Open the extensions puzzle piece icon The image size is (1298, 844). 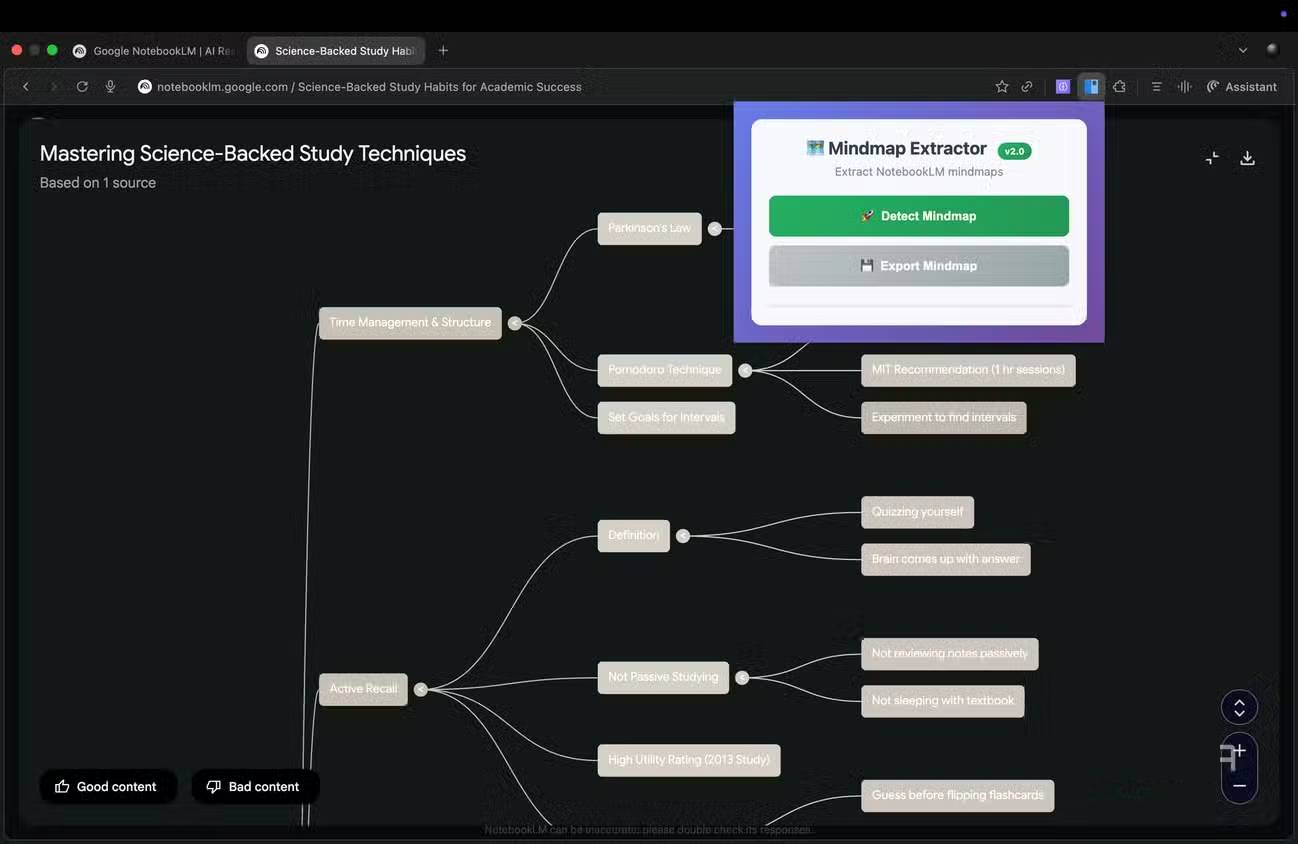tap(1120, 87)
